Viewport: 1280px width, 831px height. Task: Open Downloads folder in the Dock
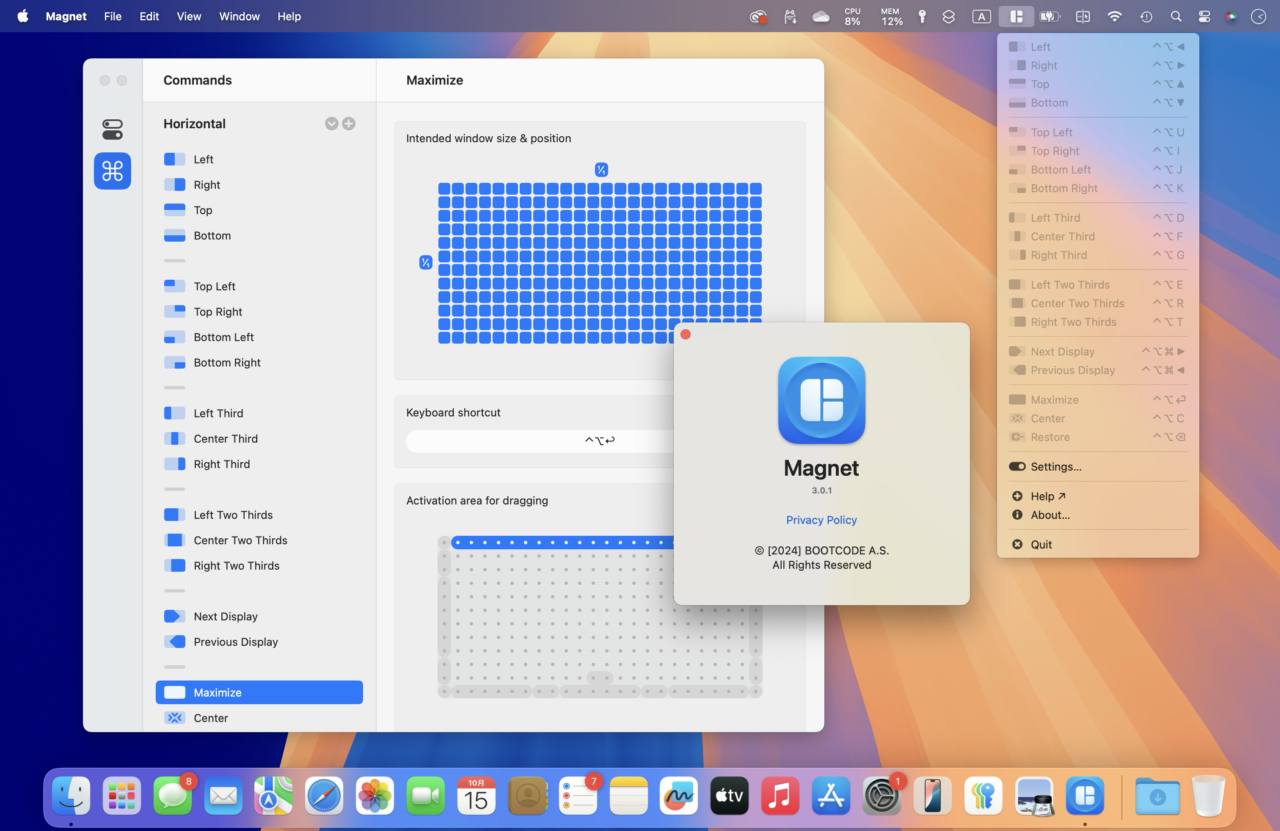click(x=1158, y=796)
